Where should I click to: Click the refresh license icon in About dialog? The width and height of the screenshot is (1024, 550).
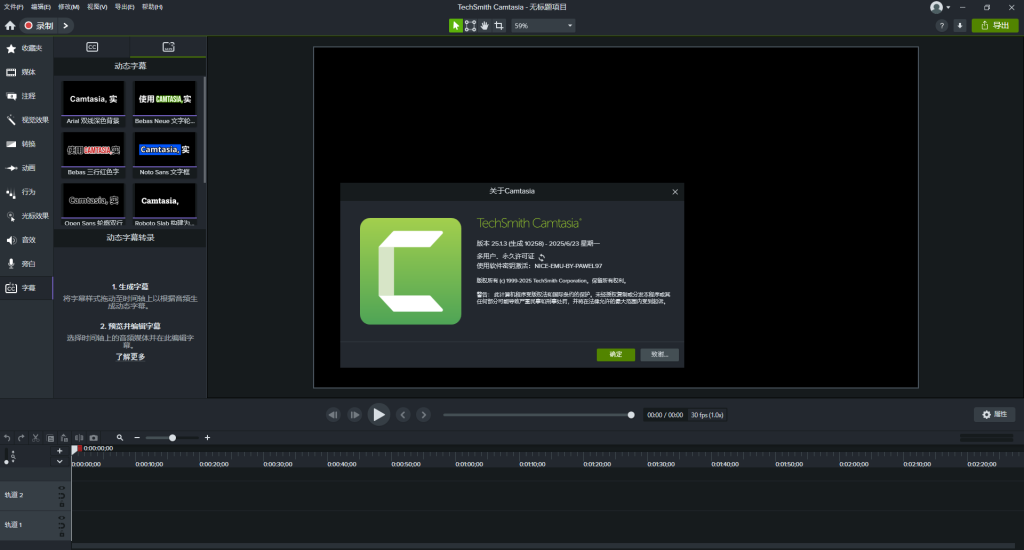(x=542, y=257)
